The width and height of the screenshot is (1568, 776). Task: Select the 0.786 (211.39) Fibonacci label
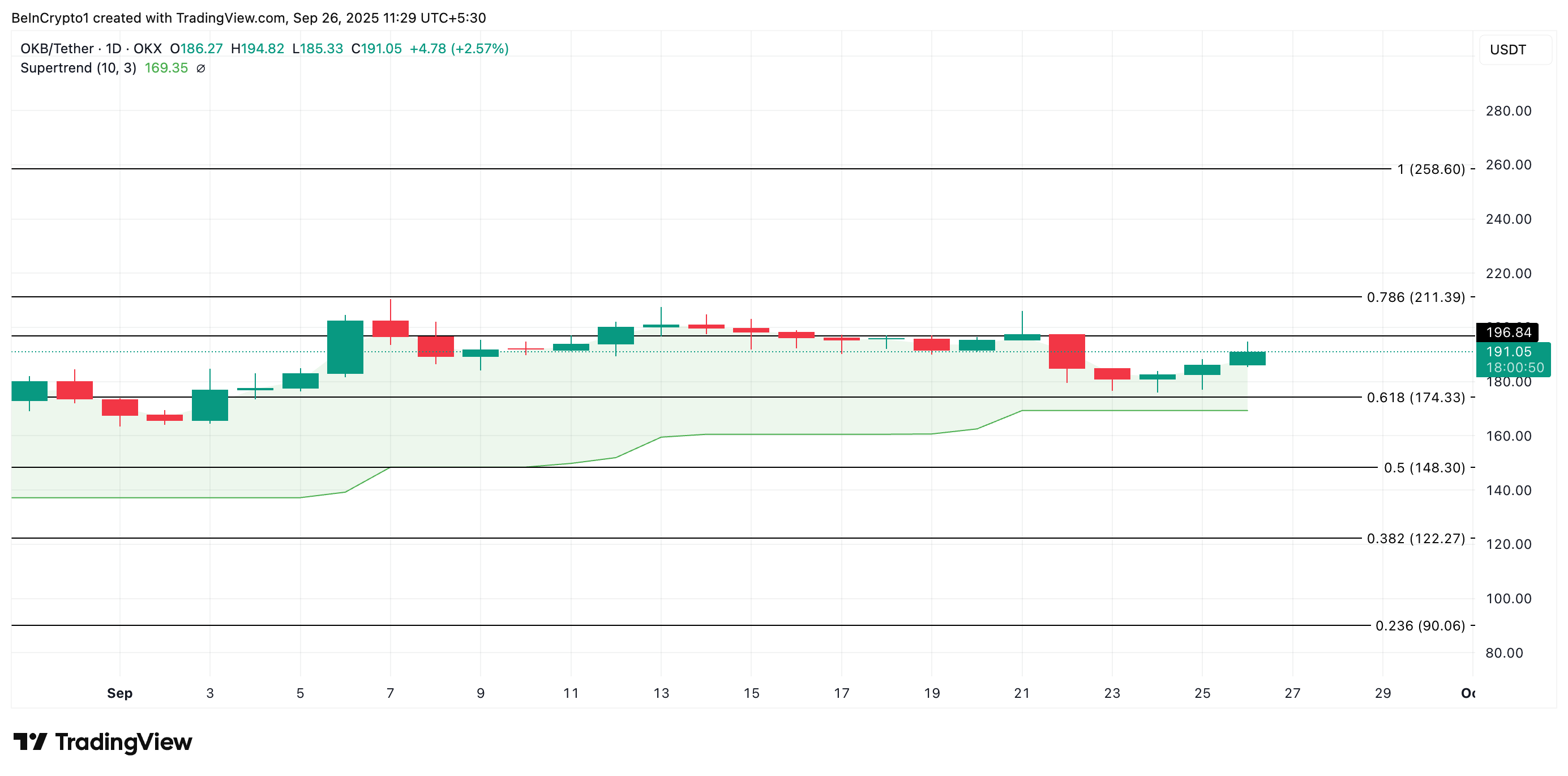coord(1416,297)
